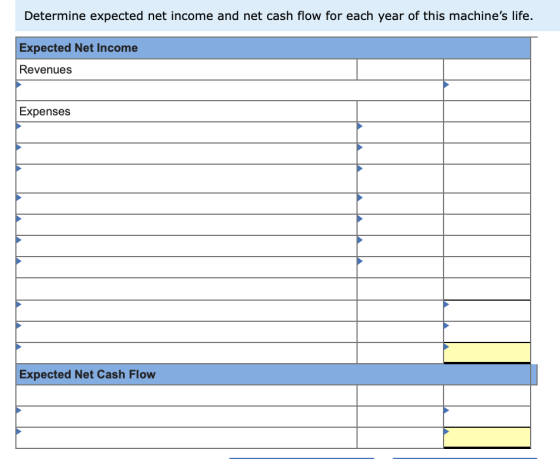Viewport: 560px width, 459px height.
Task: Open the wide label dropdown directly below Revenues
Action: point(230,90)
